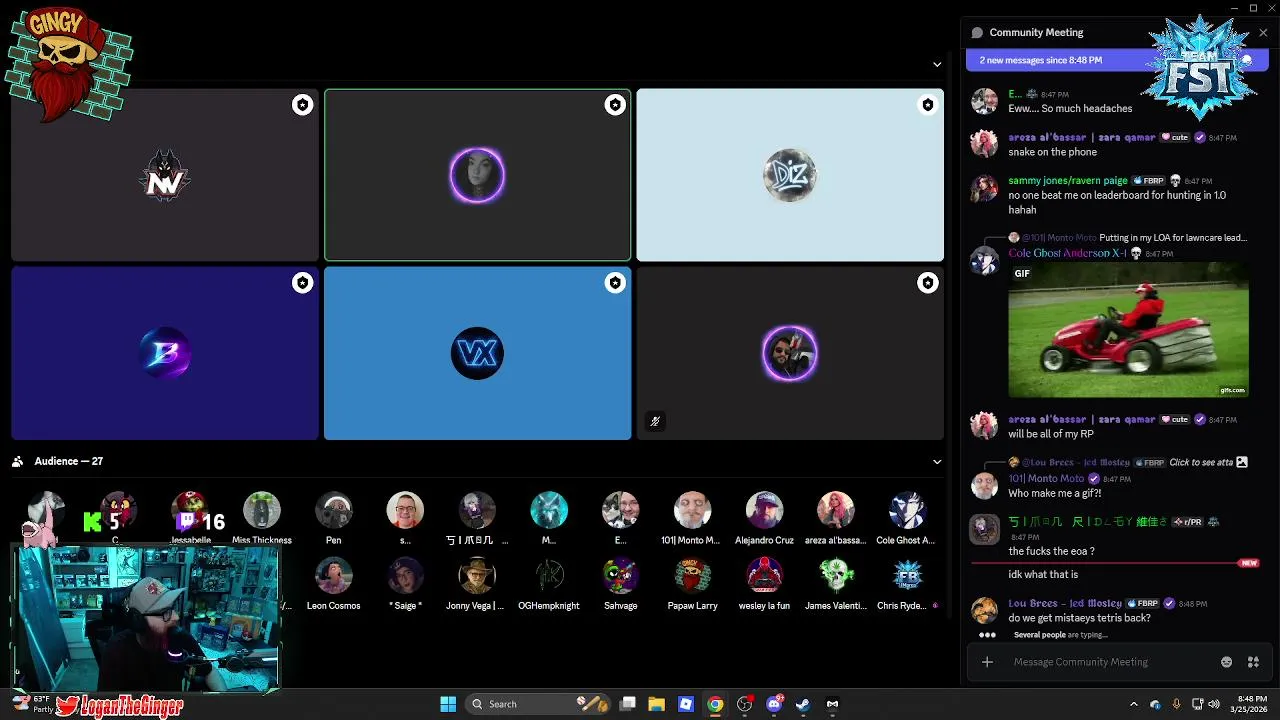Viewport: 1280px width, 720px height.
Task: Click the Community Meeting chat title
Action: click(x=1036, y=33)
